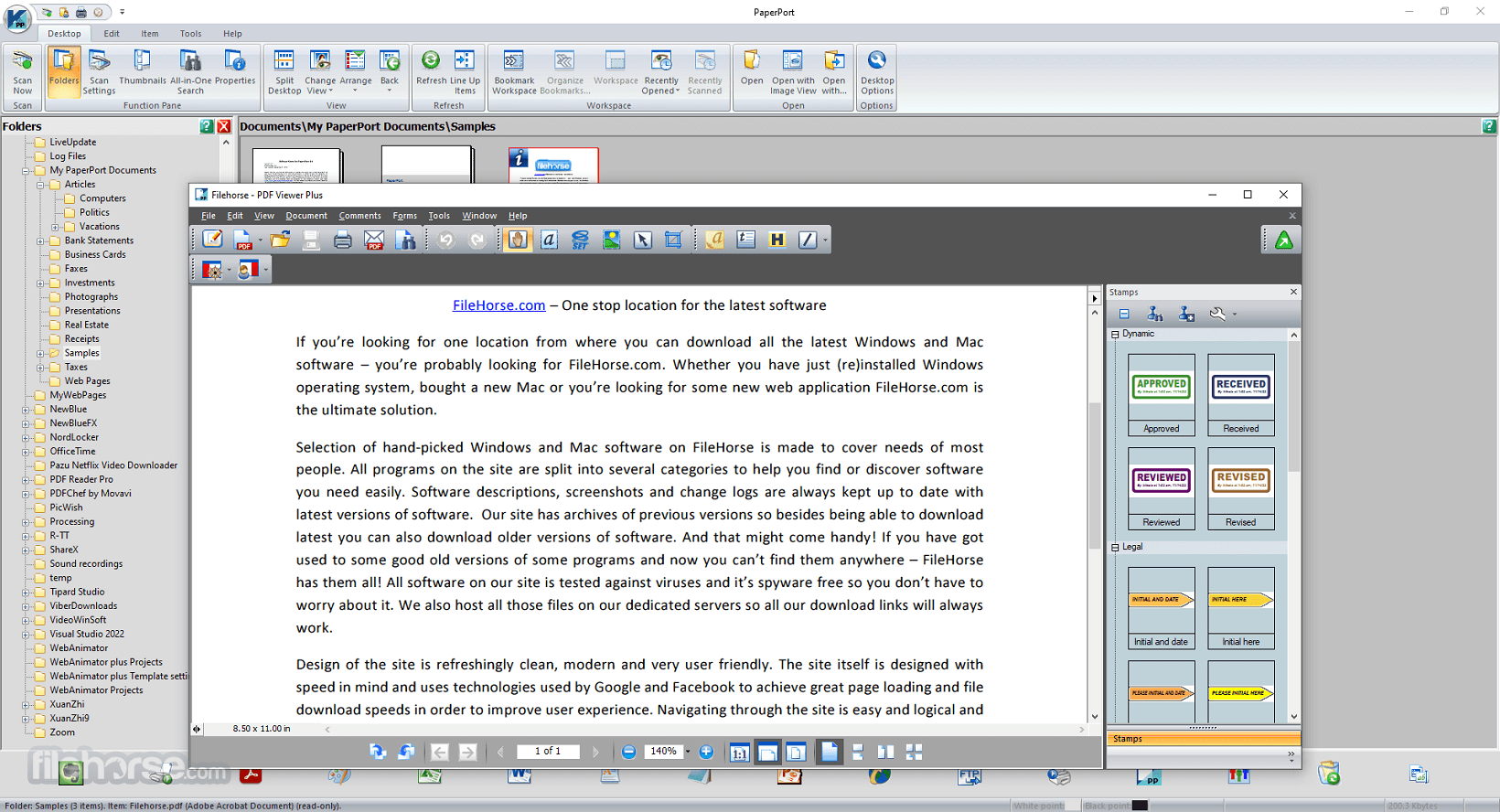Click the Thumbnails ribbon button
1500x812 pixels.
click(143, 68)
